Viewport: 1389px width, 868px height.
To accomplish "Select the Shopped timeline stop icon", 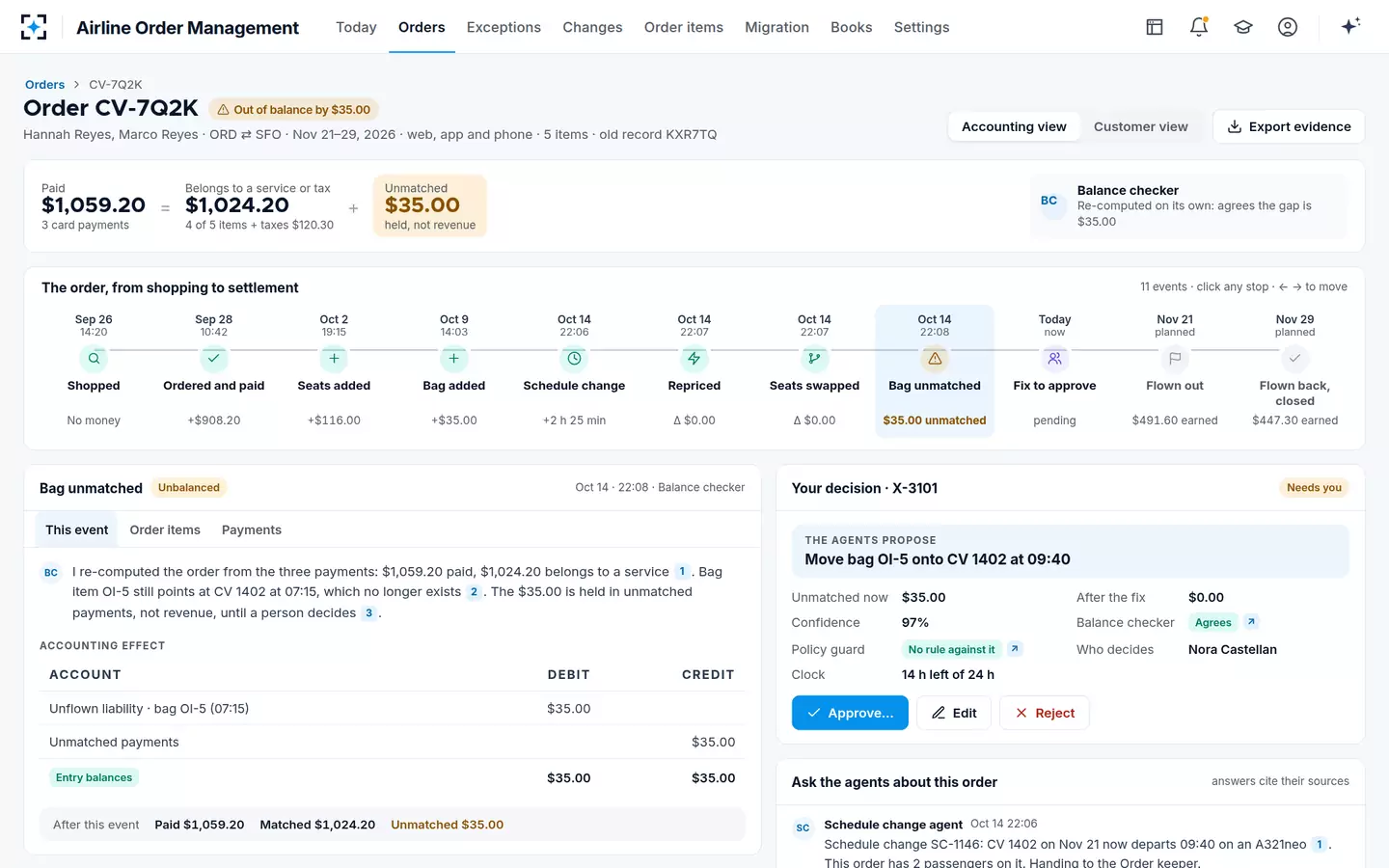I will click(x=94, y=358).
